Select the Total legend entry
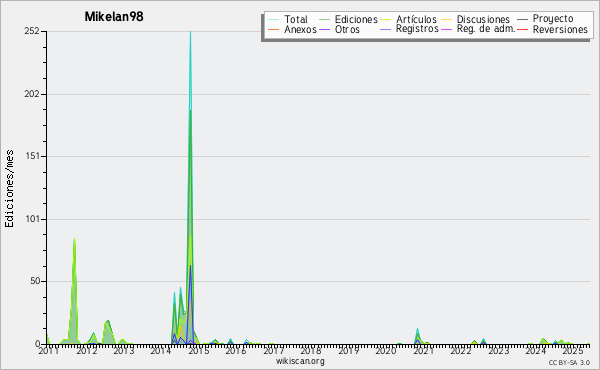Screen dimensions: 600x370 click(x=296, y=19)
